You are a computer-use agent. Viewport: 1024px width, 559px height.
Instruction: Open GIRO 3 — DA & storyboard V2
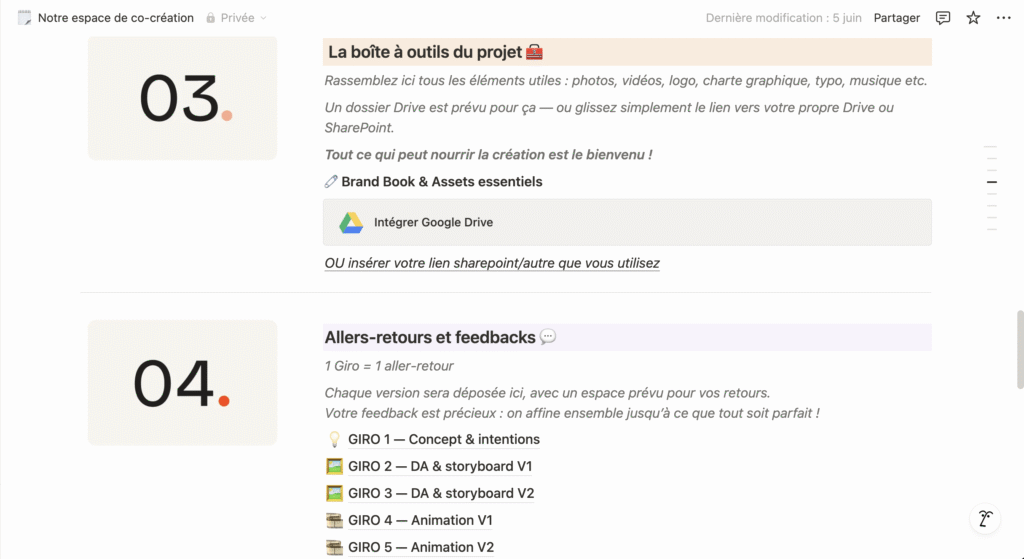click(x=441, y=493)
